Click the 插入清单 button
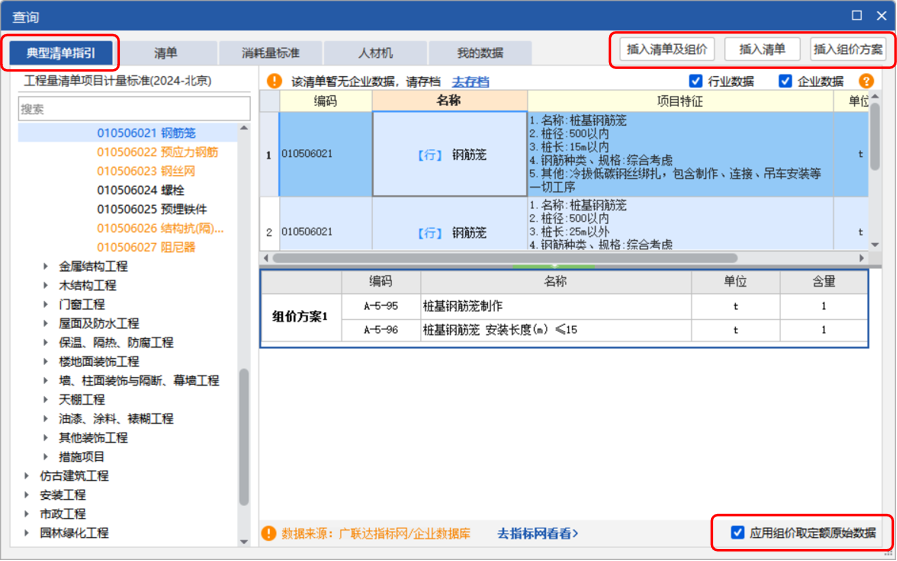Image resolution: width=897 pixels, height=561 pixels. 762,49
